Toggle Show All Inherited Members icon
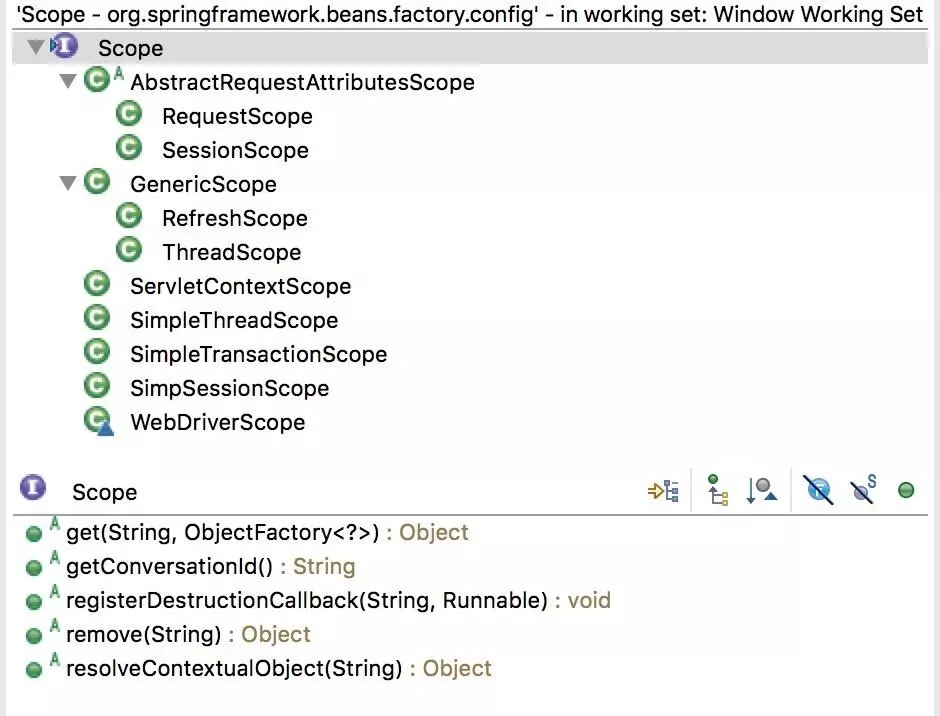Viewport: 940px width, 716px height. click(x=718, y=490)
